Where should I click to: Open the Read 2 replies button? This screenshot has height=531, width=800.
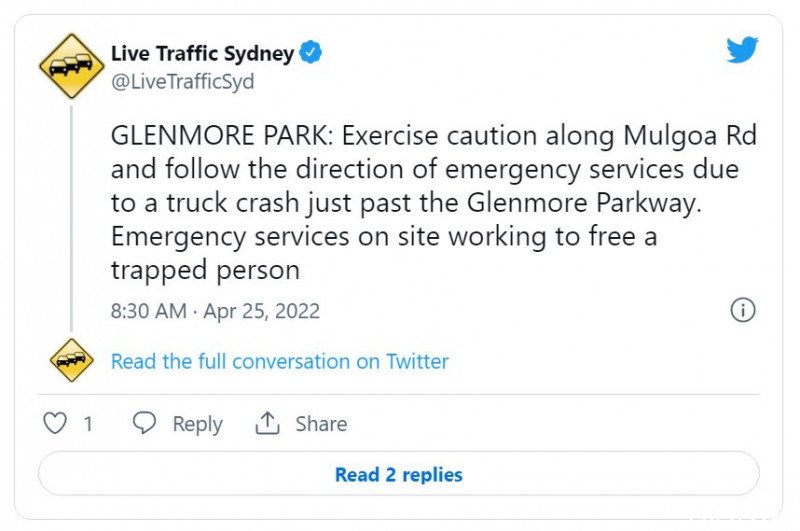click(399, 473)
